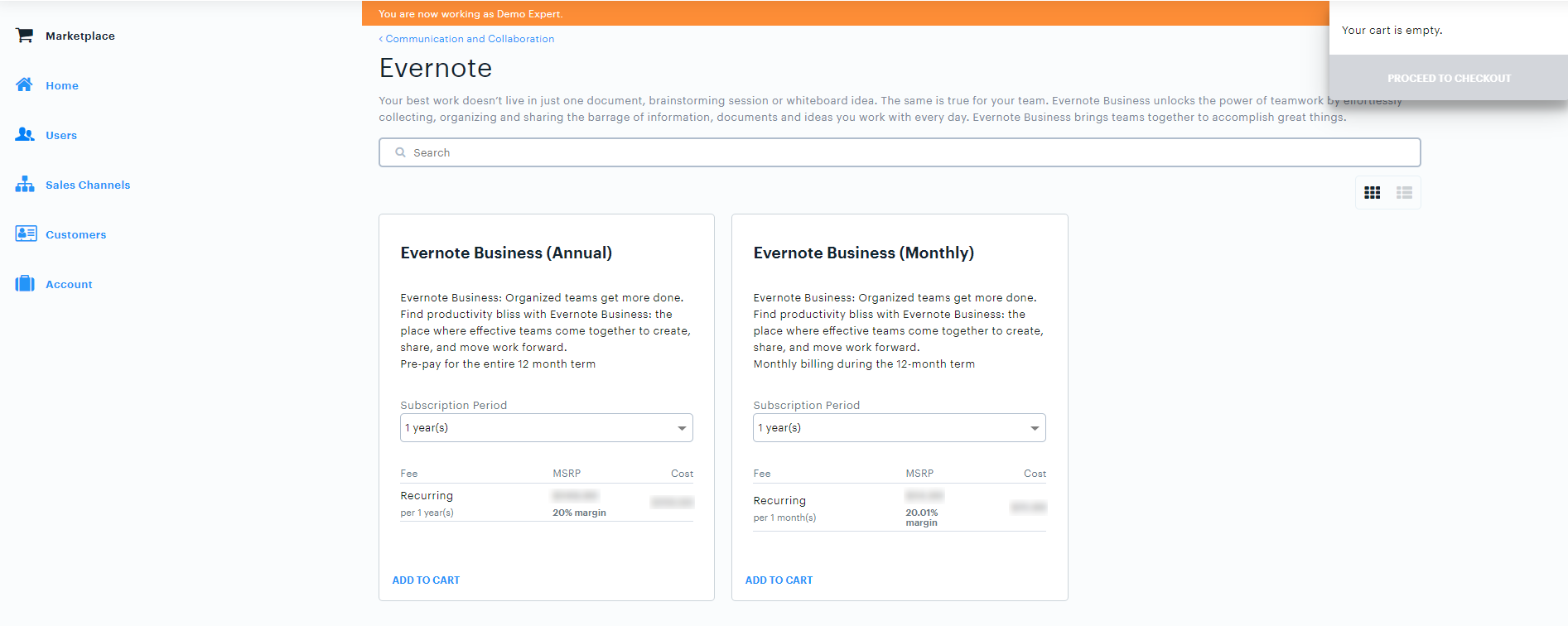Add Evernote Business (Annual) to cart

click(426, 580)
